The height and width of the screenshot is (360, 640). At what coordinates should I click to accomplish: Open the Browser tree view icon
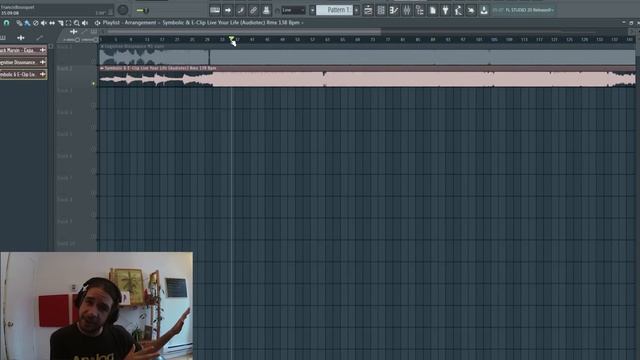point(420,10)
